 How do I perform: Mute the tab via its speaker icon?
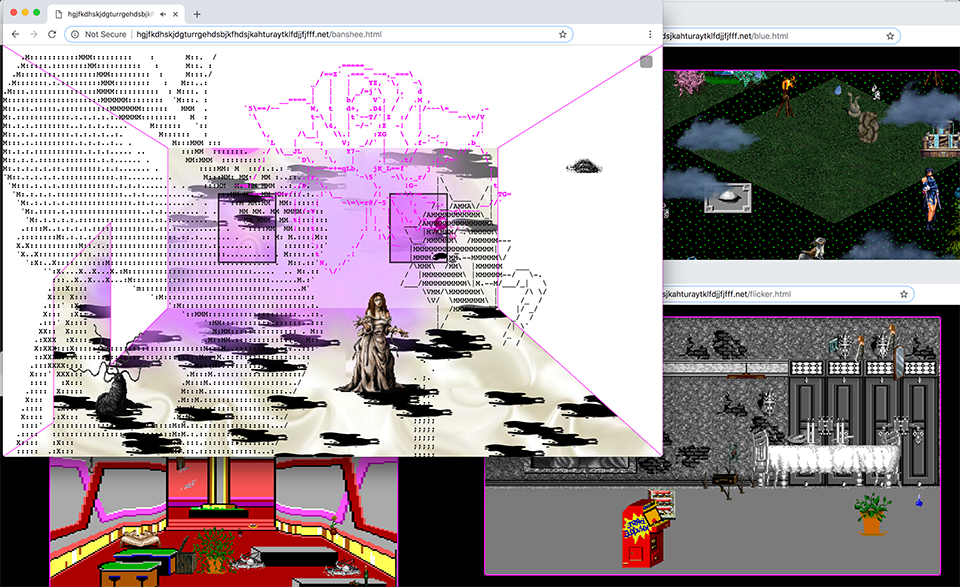coord(163,14)
